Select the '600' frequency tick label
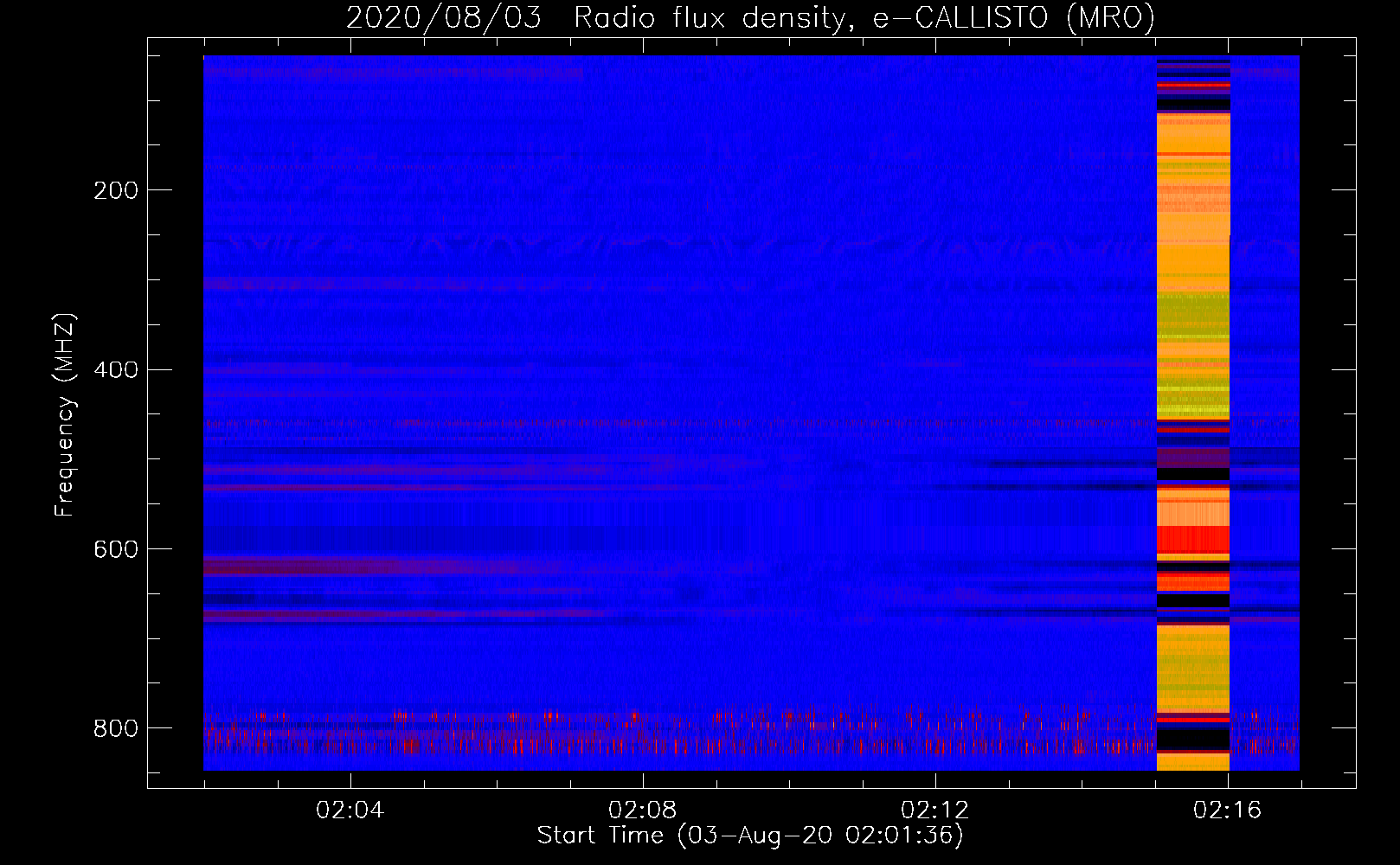 point(116,549)
